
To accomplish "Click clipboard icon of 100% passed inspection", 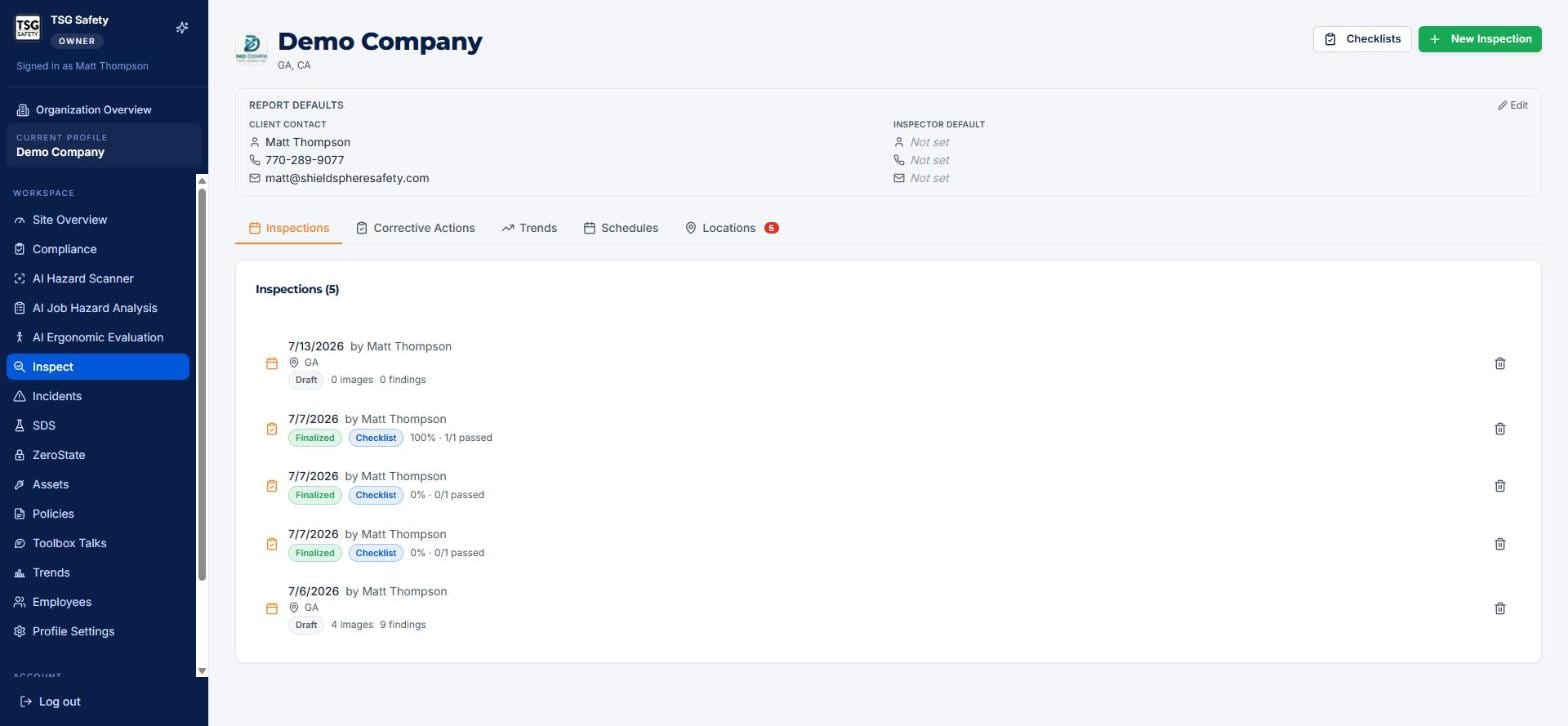I will tap(271, 429).
